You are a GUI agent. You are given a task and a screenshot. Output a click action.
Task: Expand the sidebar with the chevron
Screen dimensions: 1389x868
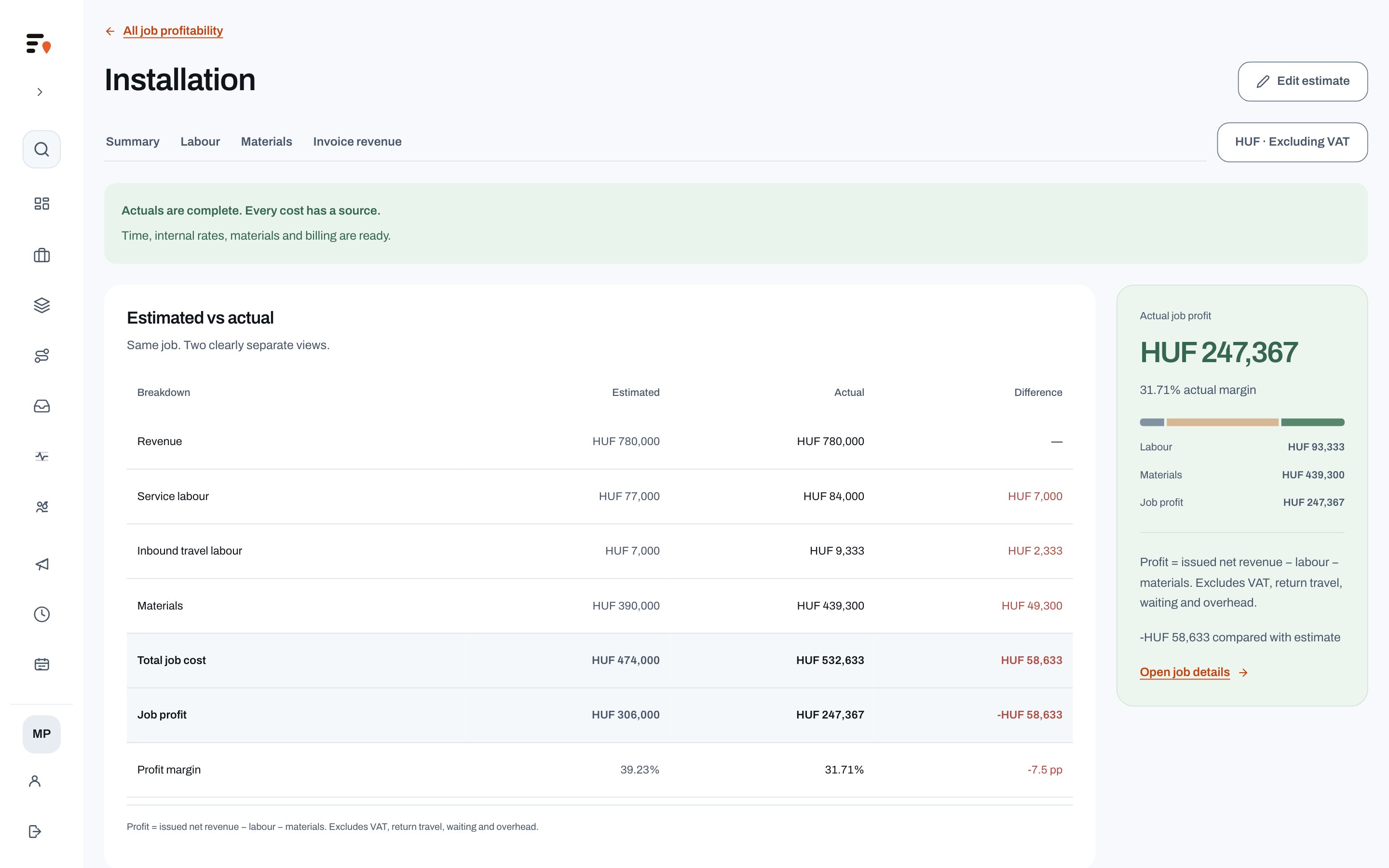coord(40,92)
